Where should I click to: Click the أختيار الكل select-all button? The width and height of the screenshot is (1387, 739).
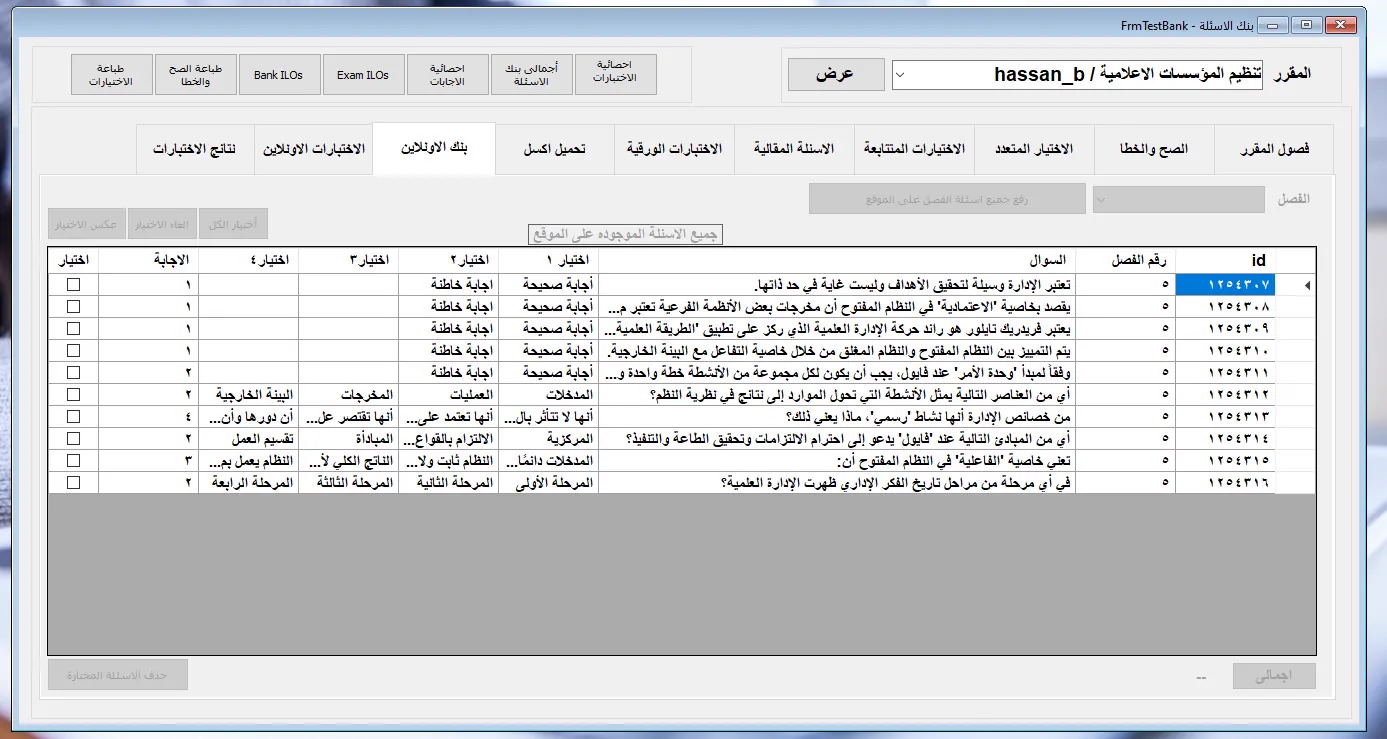coord(234,224)
